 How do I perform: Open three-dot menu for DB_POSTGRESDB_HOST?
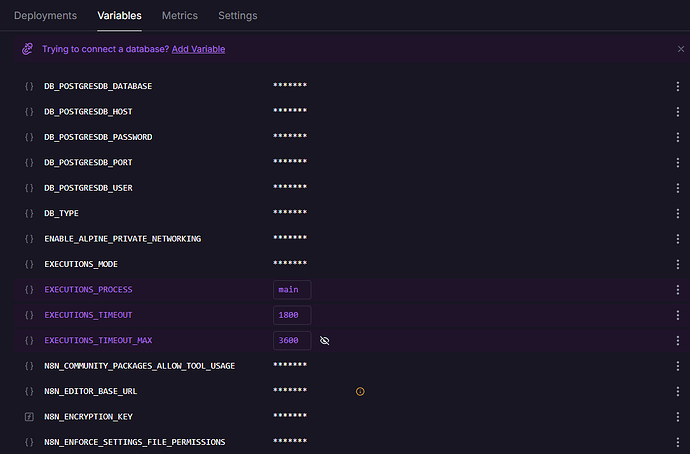tap(678, 111)
